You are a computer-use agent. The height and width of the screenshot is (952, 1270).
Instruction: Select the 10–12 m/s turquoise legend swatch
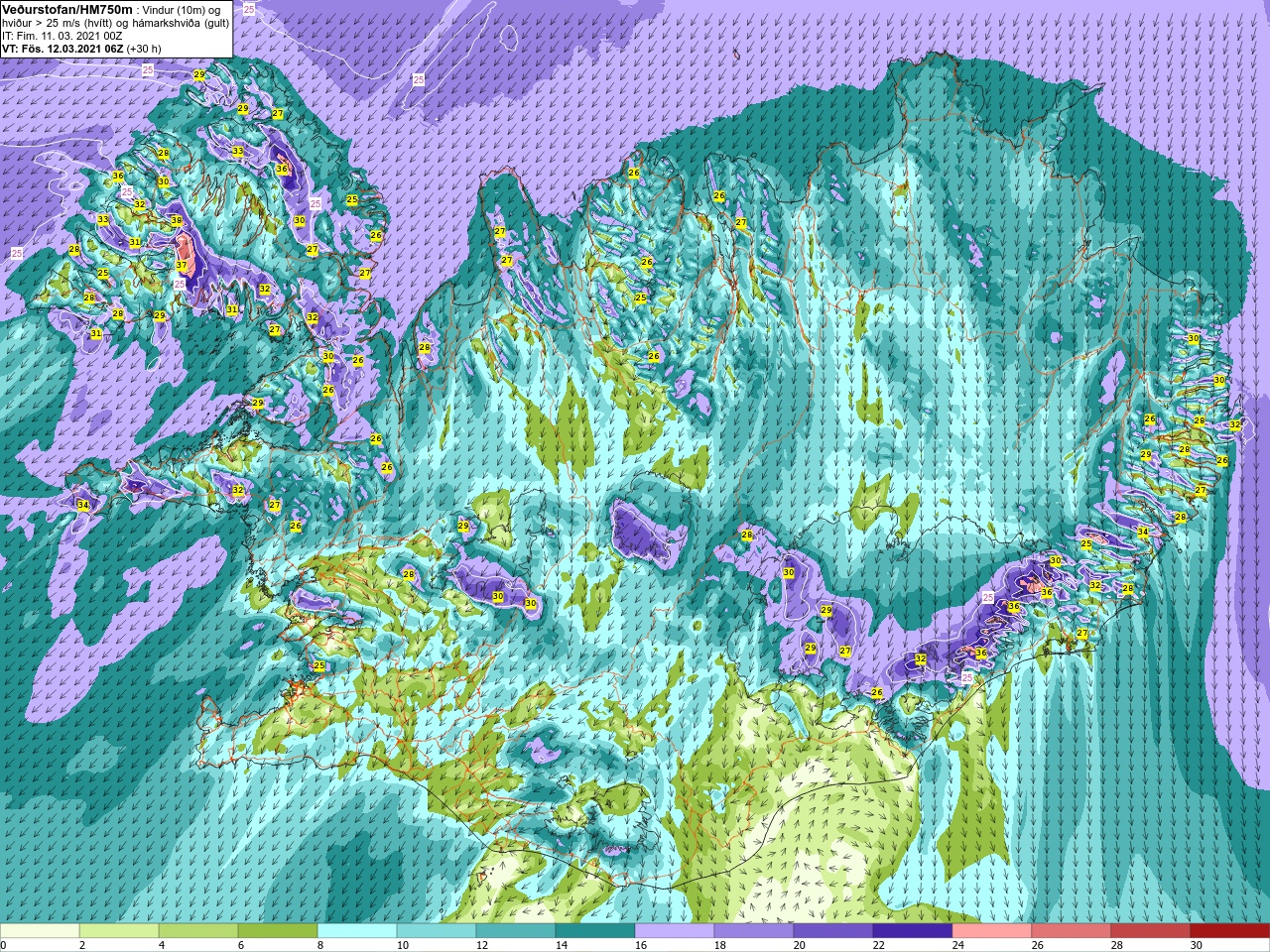point(437,931)
